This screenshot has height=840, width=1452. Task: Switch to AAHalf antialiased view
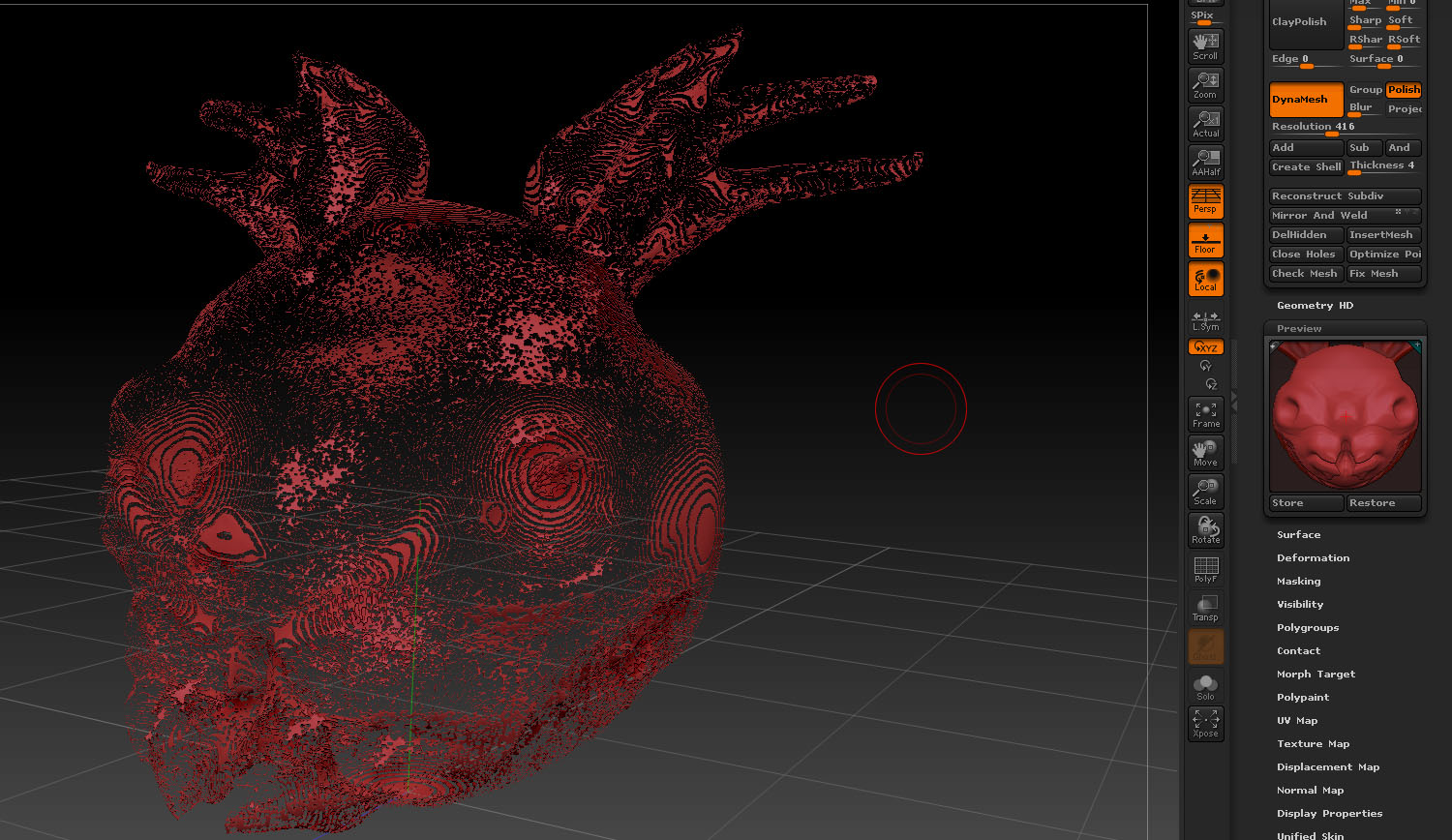tap(1206, 163)
